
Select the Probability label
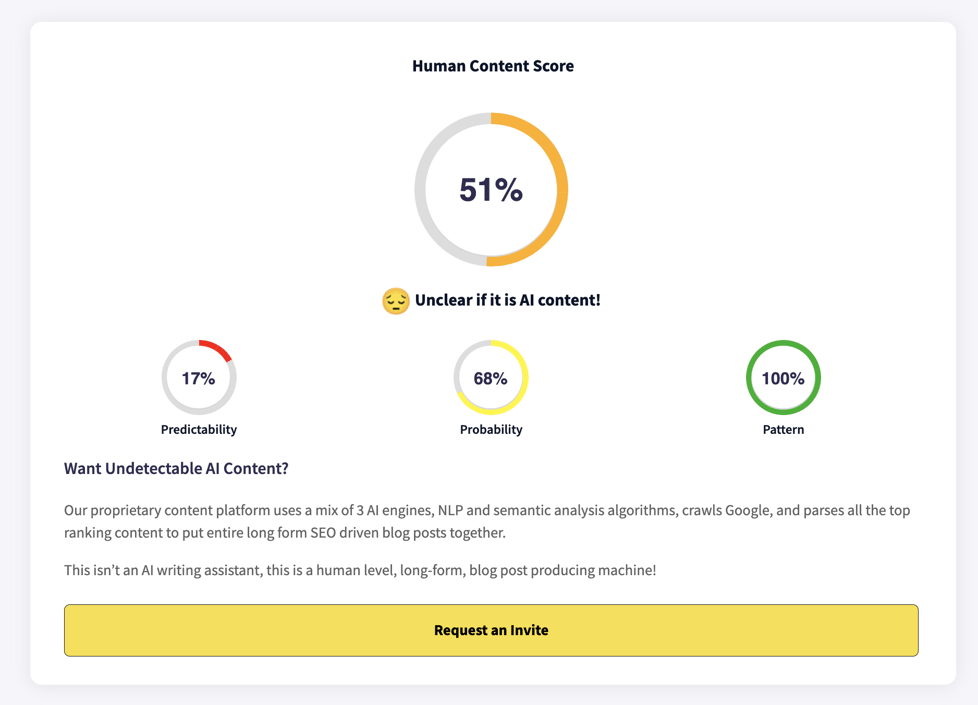pos(491,429)
